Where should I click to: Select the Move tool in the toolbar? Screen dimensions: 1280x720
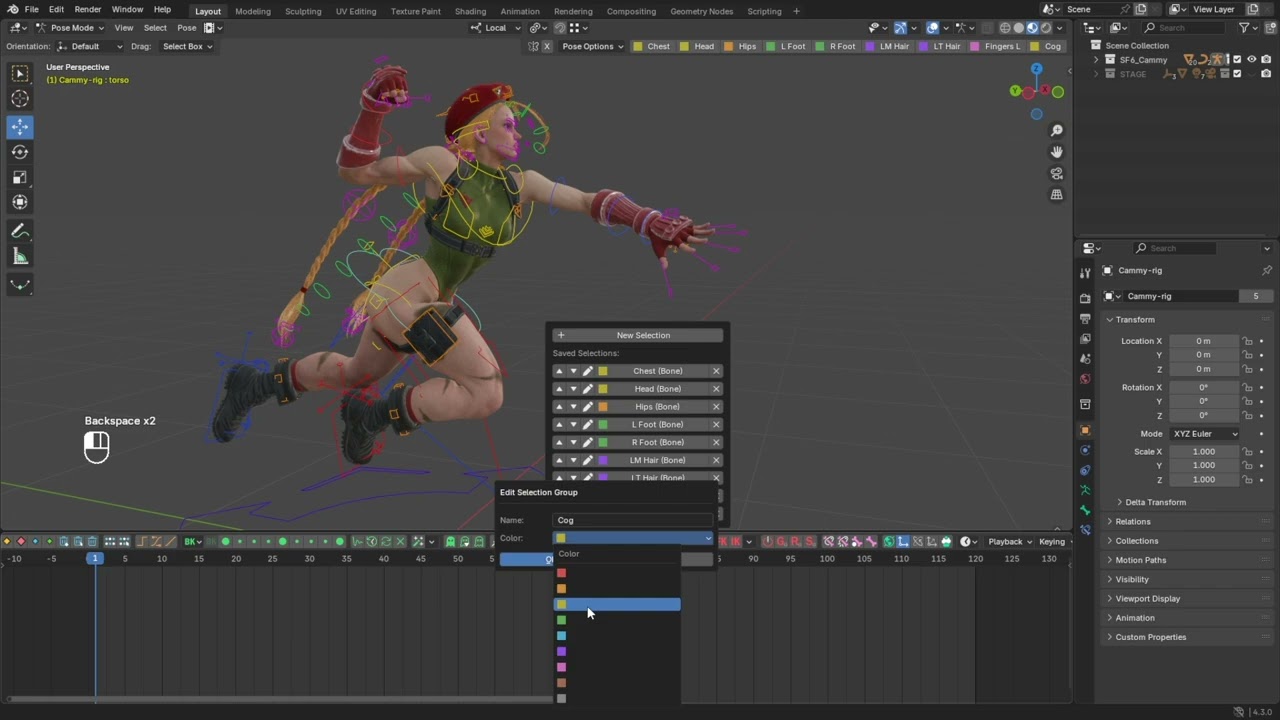click(20, 127)
